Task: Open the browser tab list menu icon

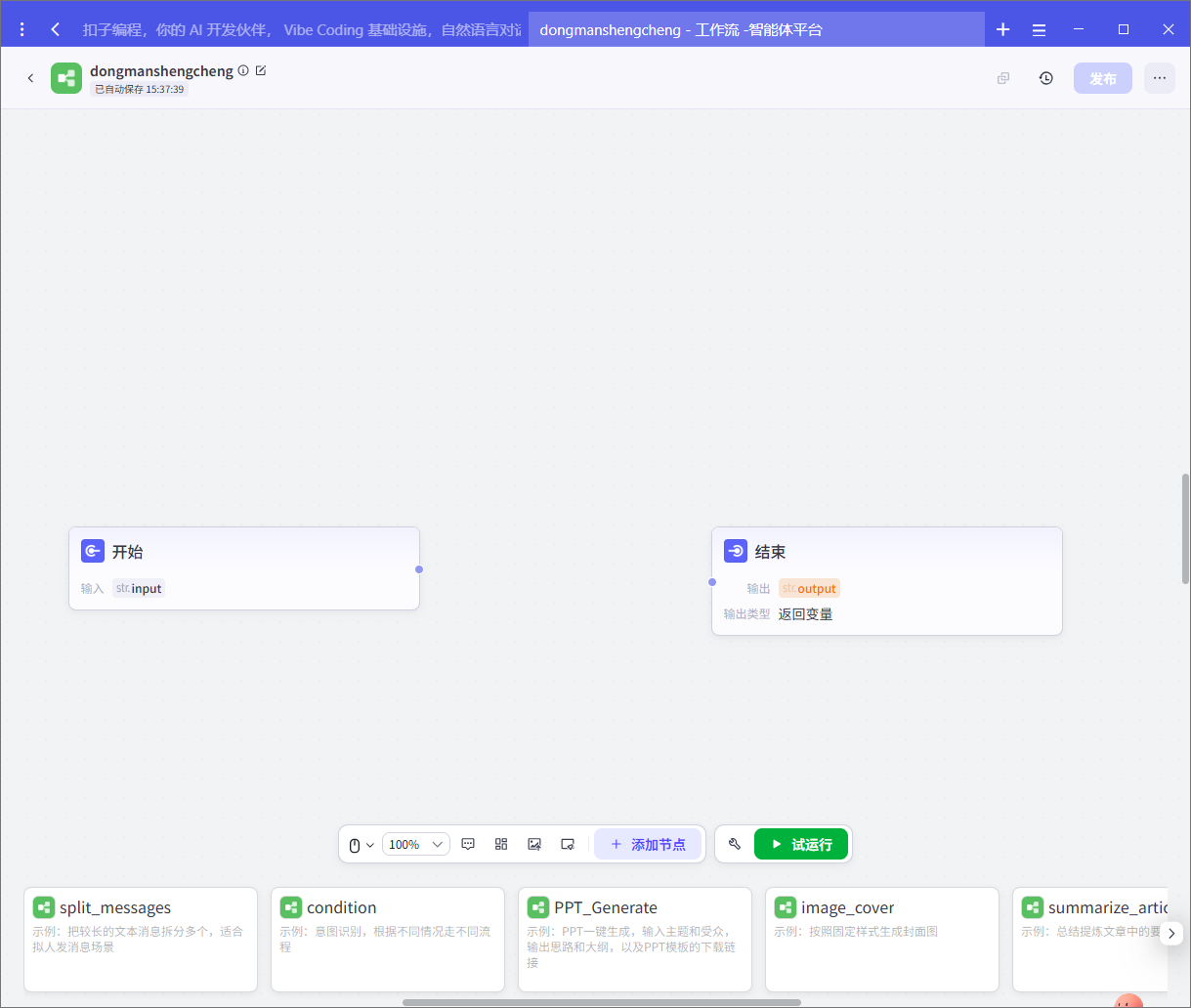Action: click(1039, 29)
